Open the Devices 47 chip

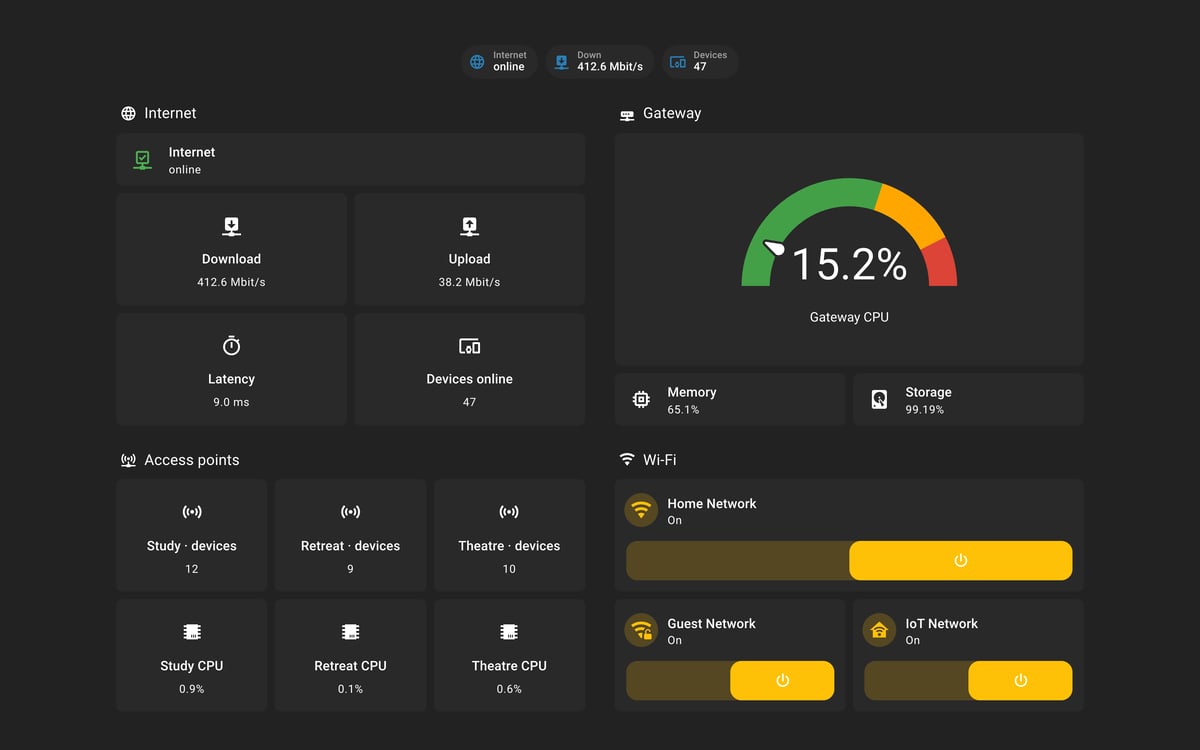coord(700,62)
